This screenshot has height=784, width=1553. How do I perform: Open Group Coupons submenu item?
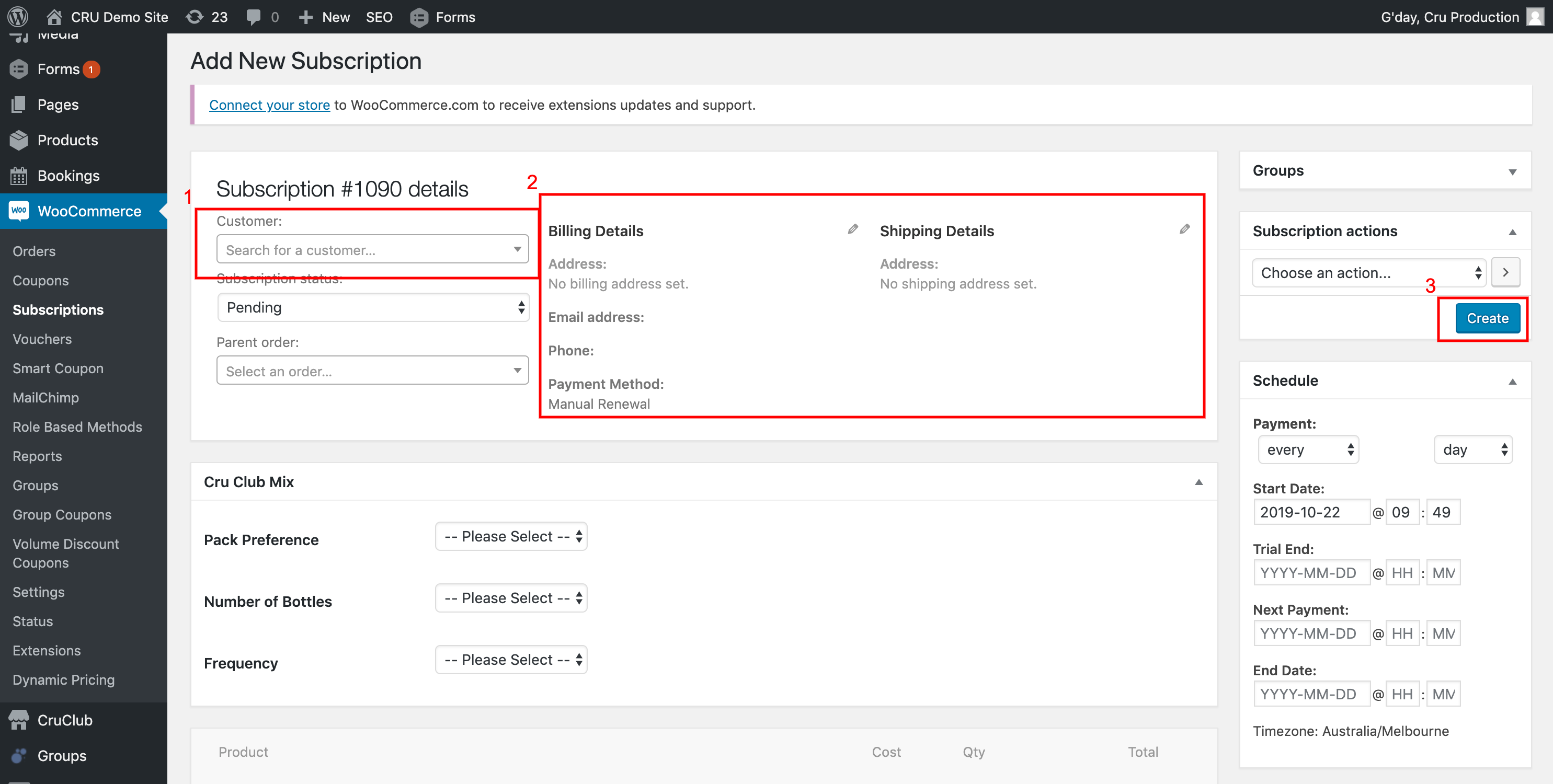(x=62, y=515)
